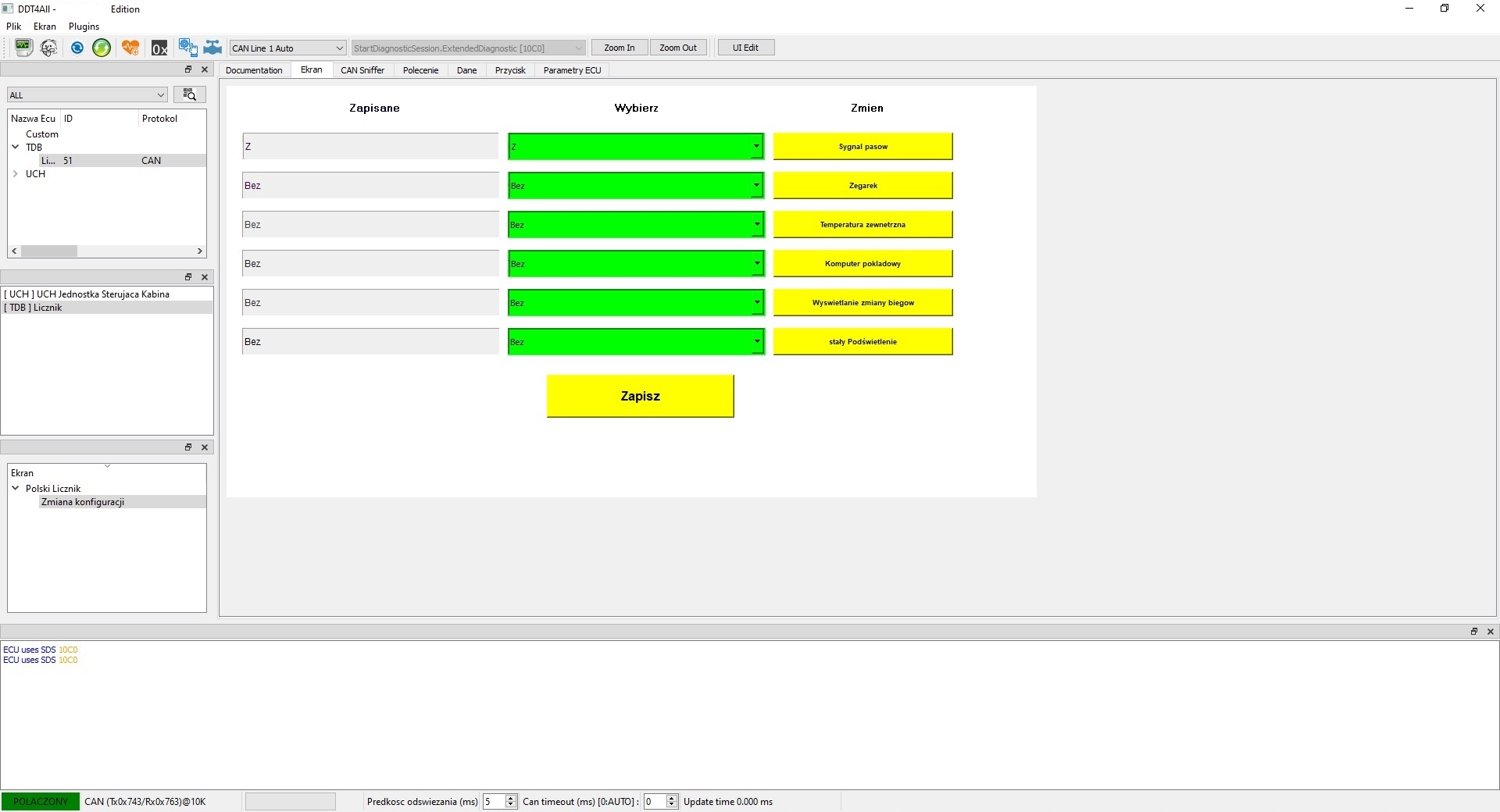Click the gear with hand pointer icon
The image size is (1500, 812).
pyautogui.click(x=187, y=48)
